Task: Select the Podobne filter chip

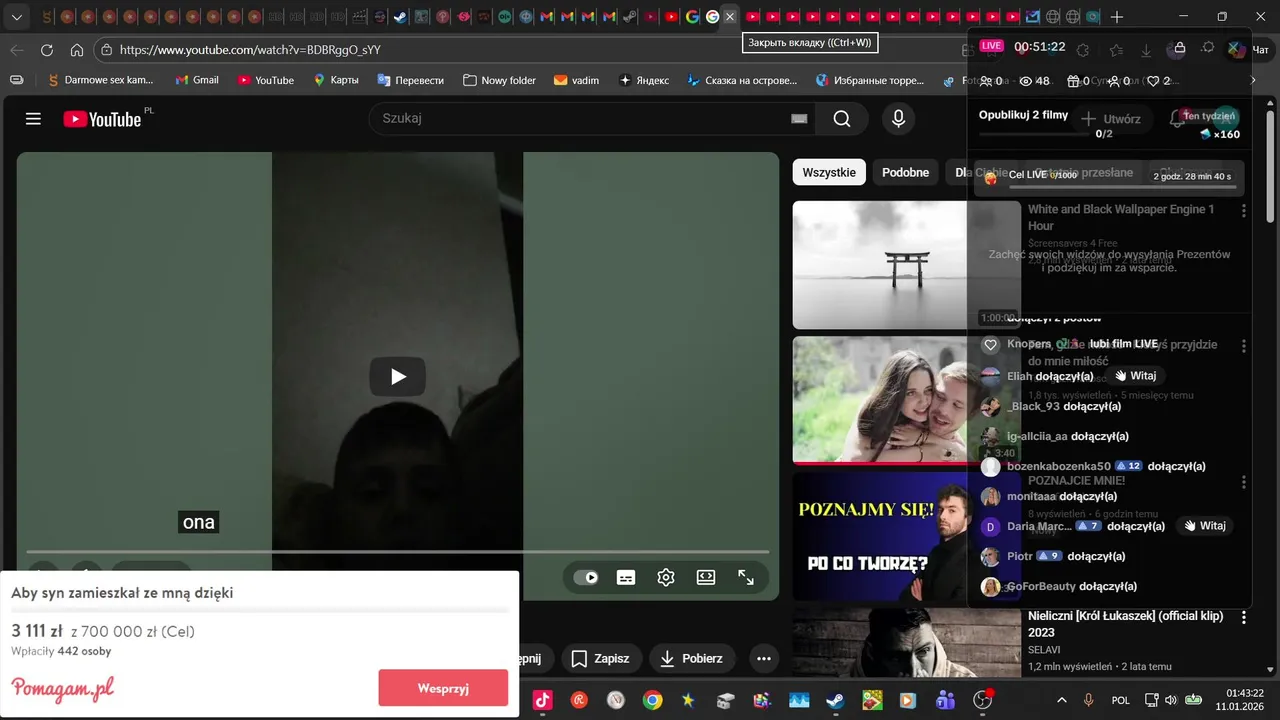Action: (906, 172)
